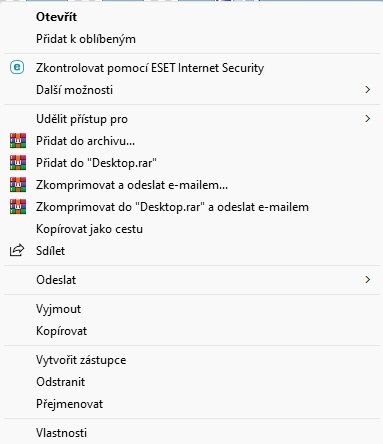Image resolution: width=383 pixels, height=444 pixels.
Task: Expand the Udělit přístup pro submenu arrow
Action: [367, 119]
